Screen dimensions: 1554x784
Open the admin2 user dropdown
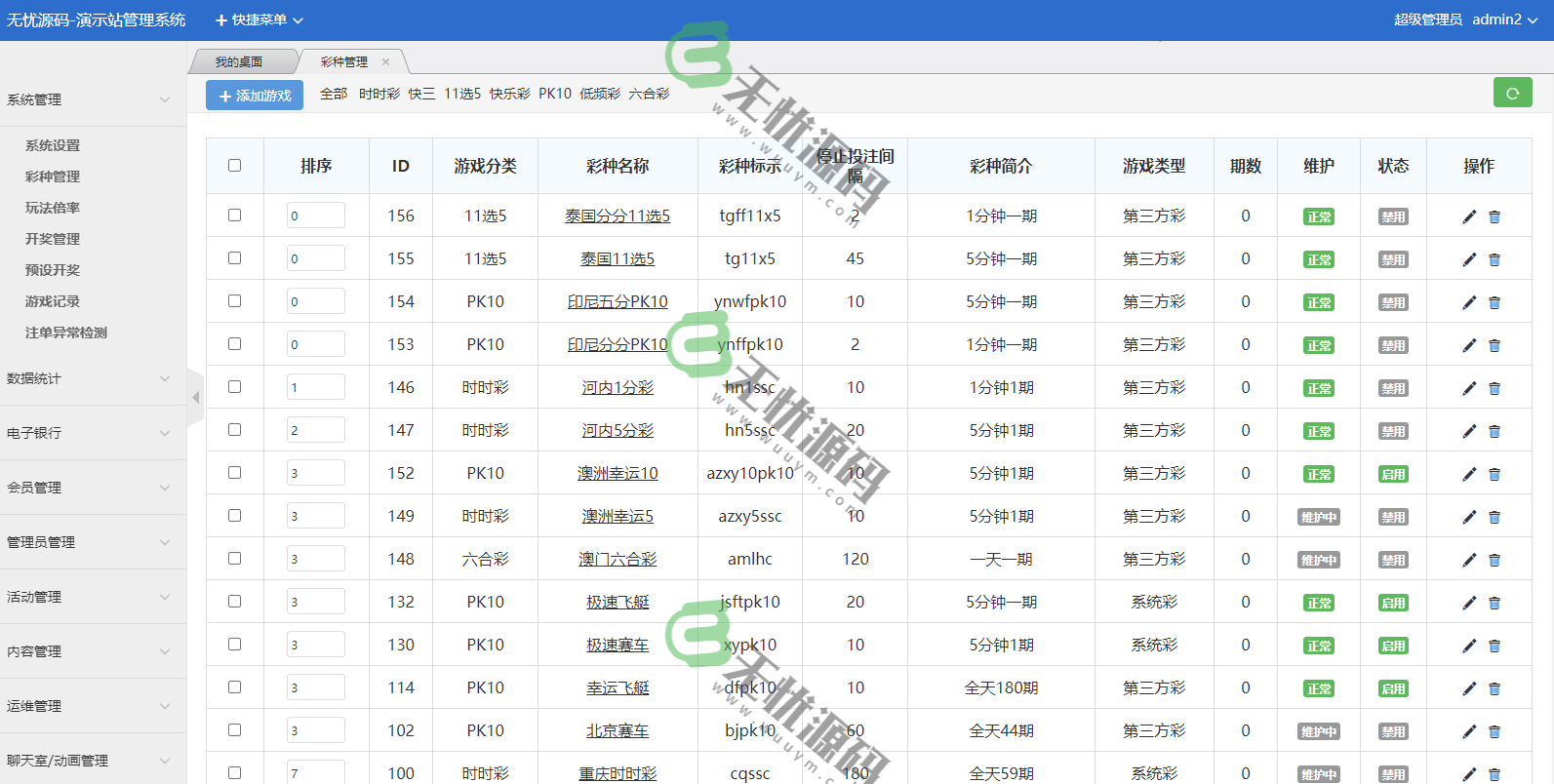click(1504, 20)
